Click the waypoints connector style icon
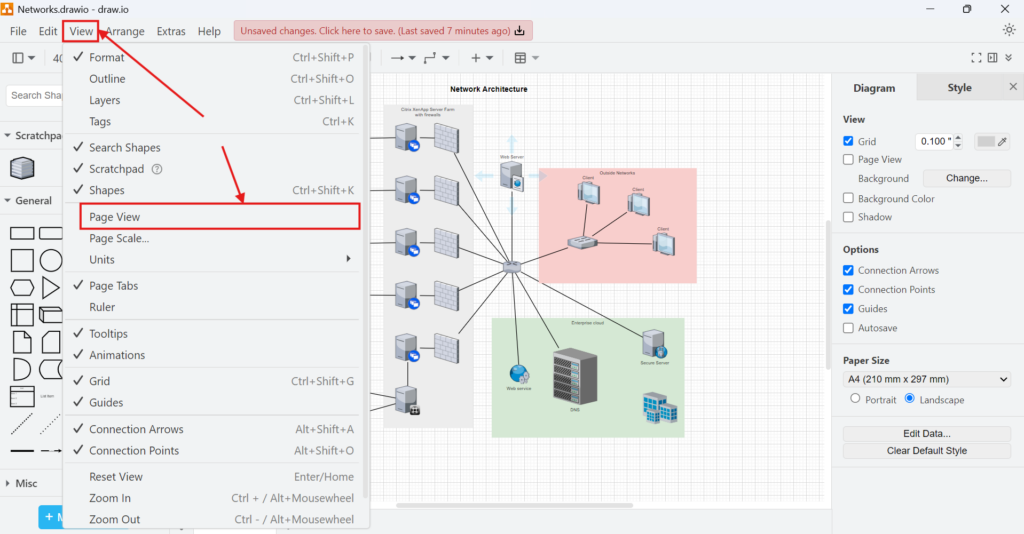The image size is (1024, 534). (x=430, y=58)
